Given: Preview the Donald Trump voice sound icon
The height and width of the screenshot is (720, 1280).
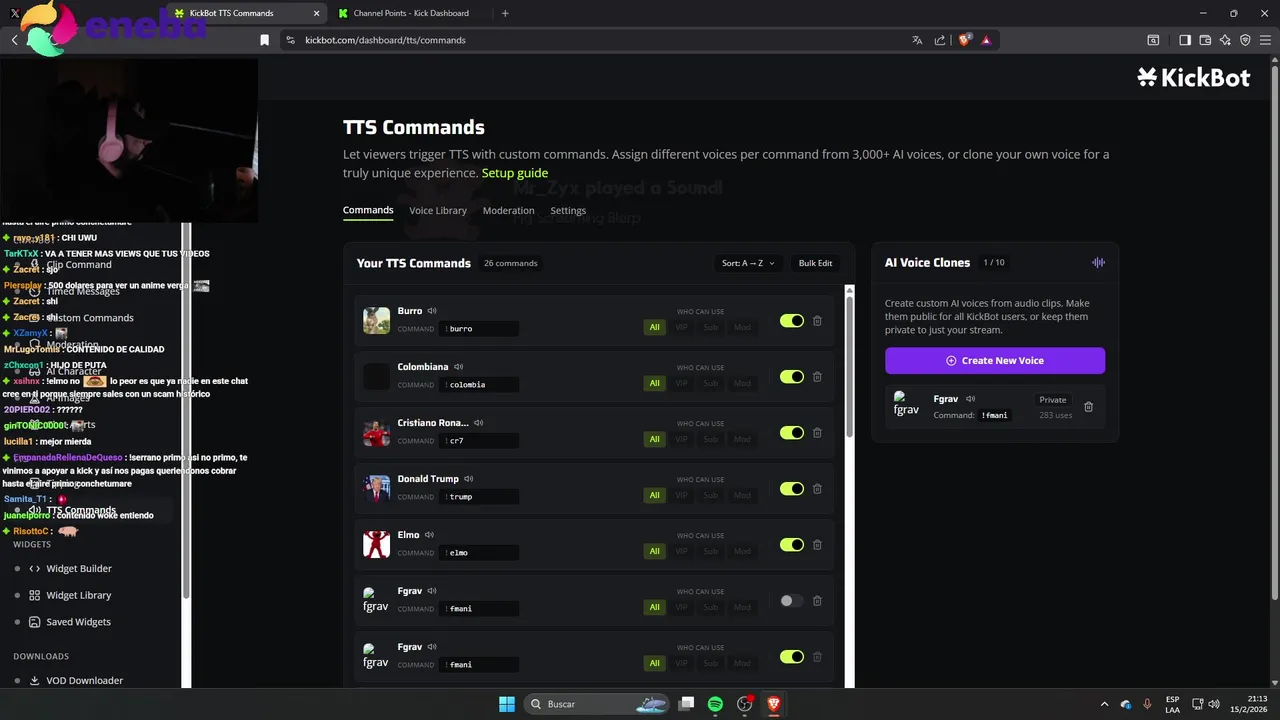Looking at the screenshot, I should 468,479.
